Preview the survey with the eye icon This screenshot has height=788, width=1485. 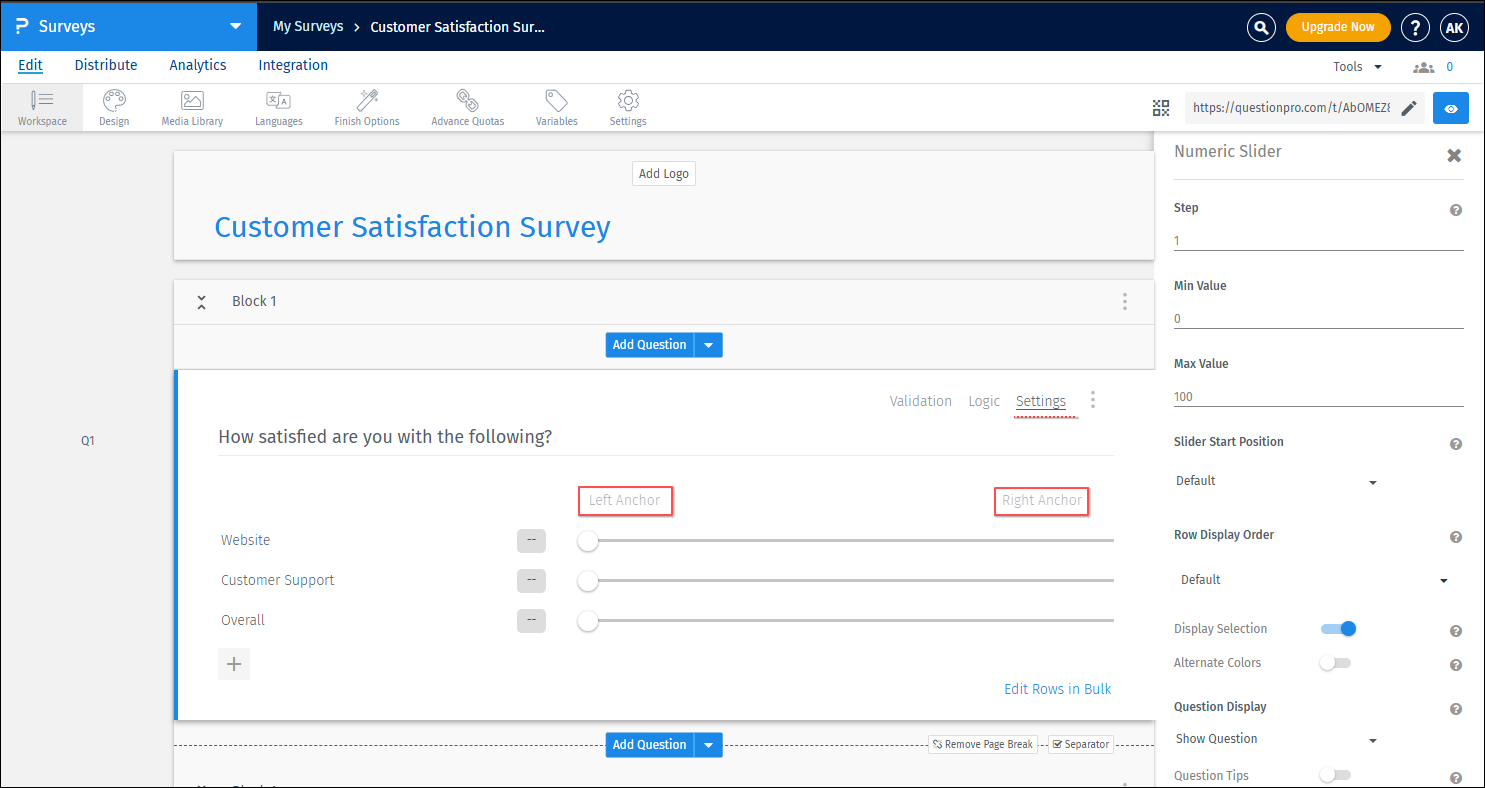coord(1450,108)
